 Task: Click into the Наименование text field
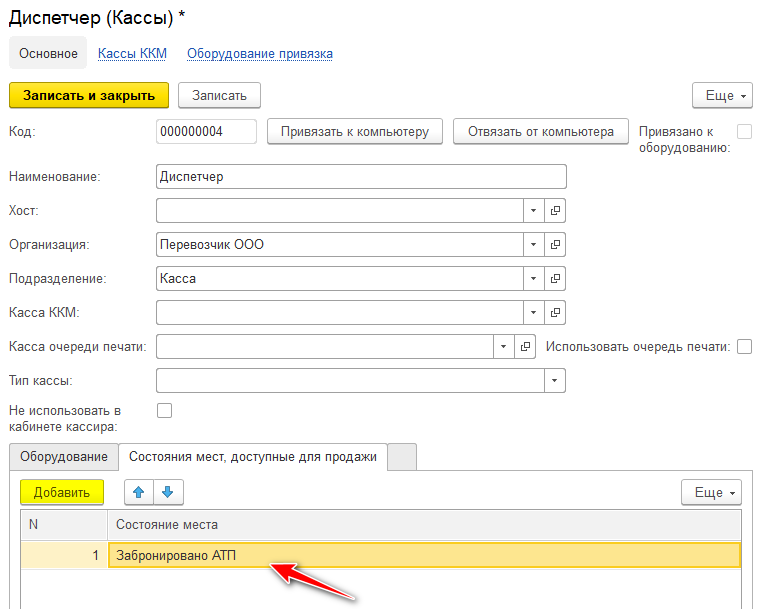[361, 177]
